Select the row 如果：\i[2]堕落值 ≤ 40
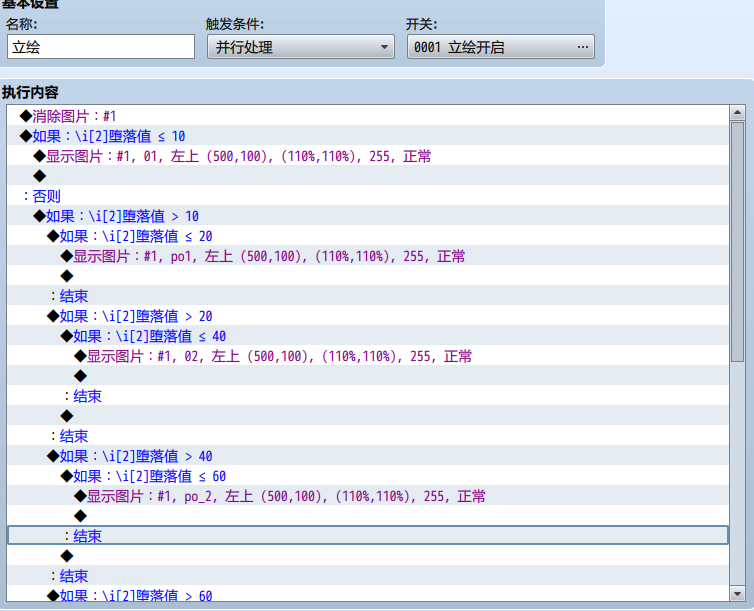Screen dimensions: 754x611 tap(368, 336)
